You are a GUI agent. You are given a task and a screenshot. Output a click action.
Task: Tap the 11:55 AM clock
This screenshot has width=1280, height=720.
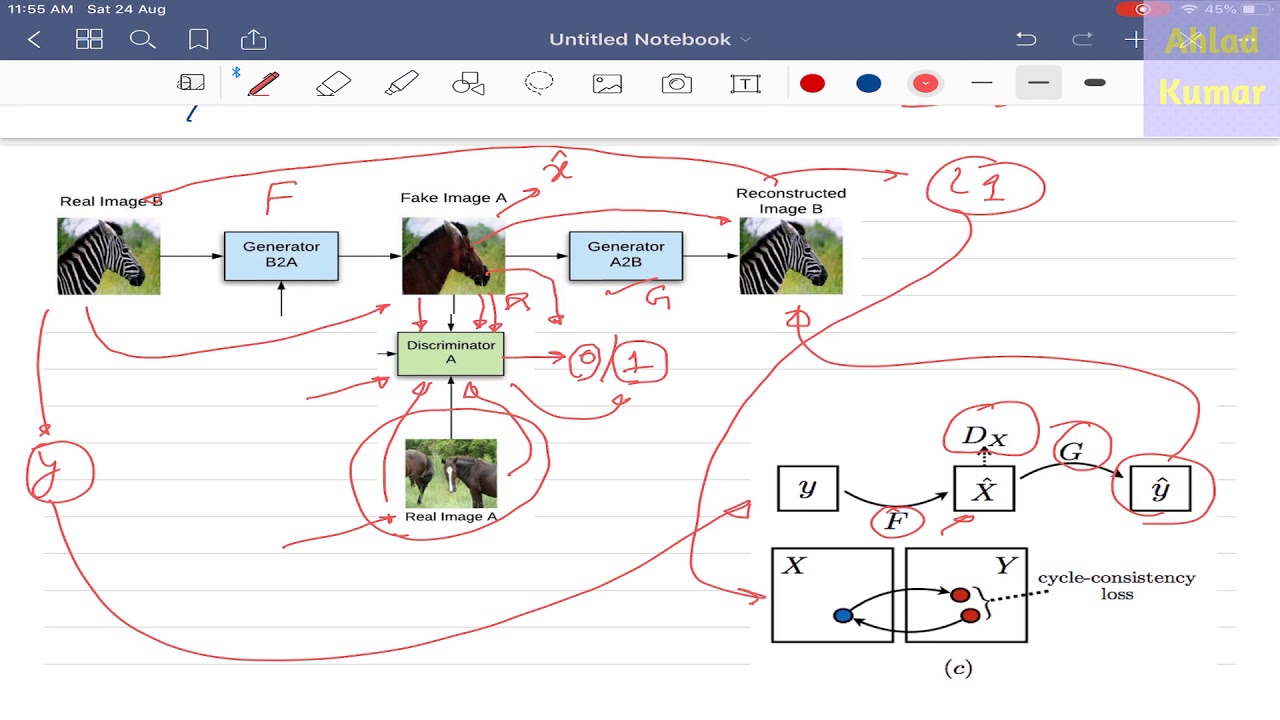pyautogui.click(x=39, y=10)
